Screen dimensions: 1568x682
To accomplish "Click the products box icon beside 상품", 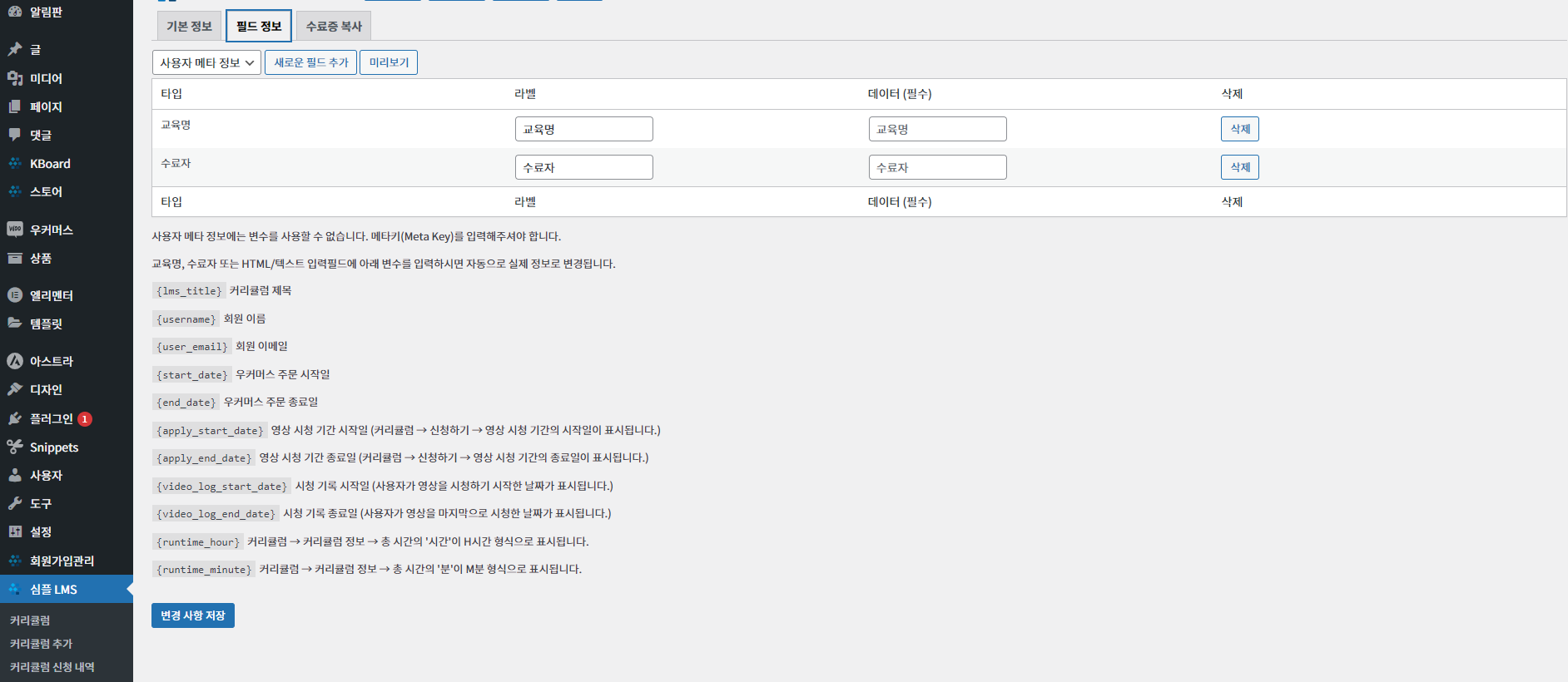I will pyautogui.click(x=15, y=258).
